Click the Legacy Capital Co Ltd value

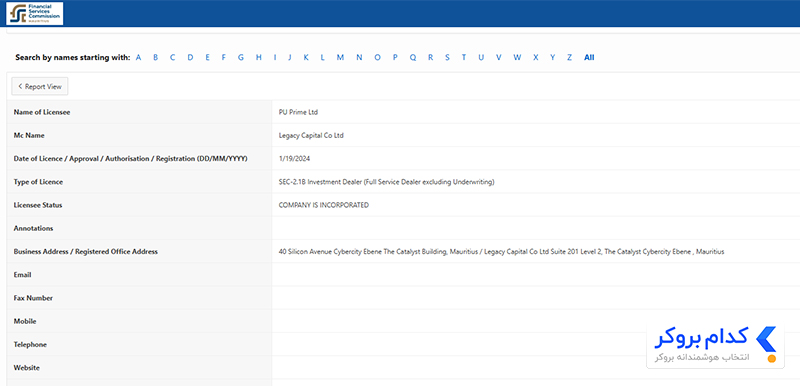coord(311,136)
